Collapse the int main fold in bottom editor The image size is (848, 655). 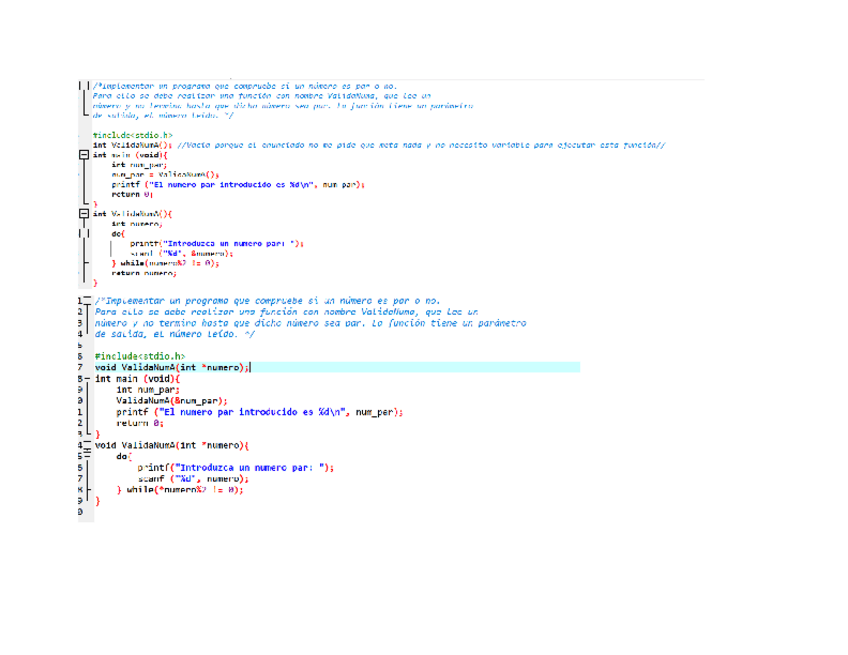click(87, 379)
